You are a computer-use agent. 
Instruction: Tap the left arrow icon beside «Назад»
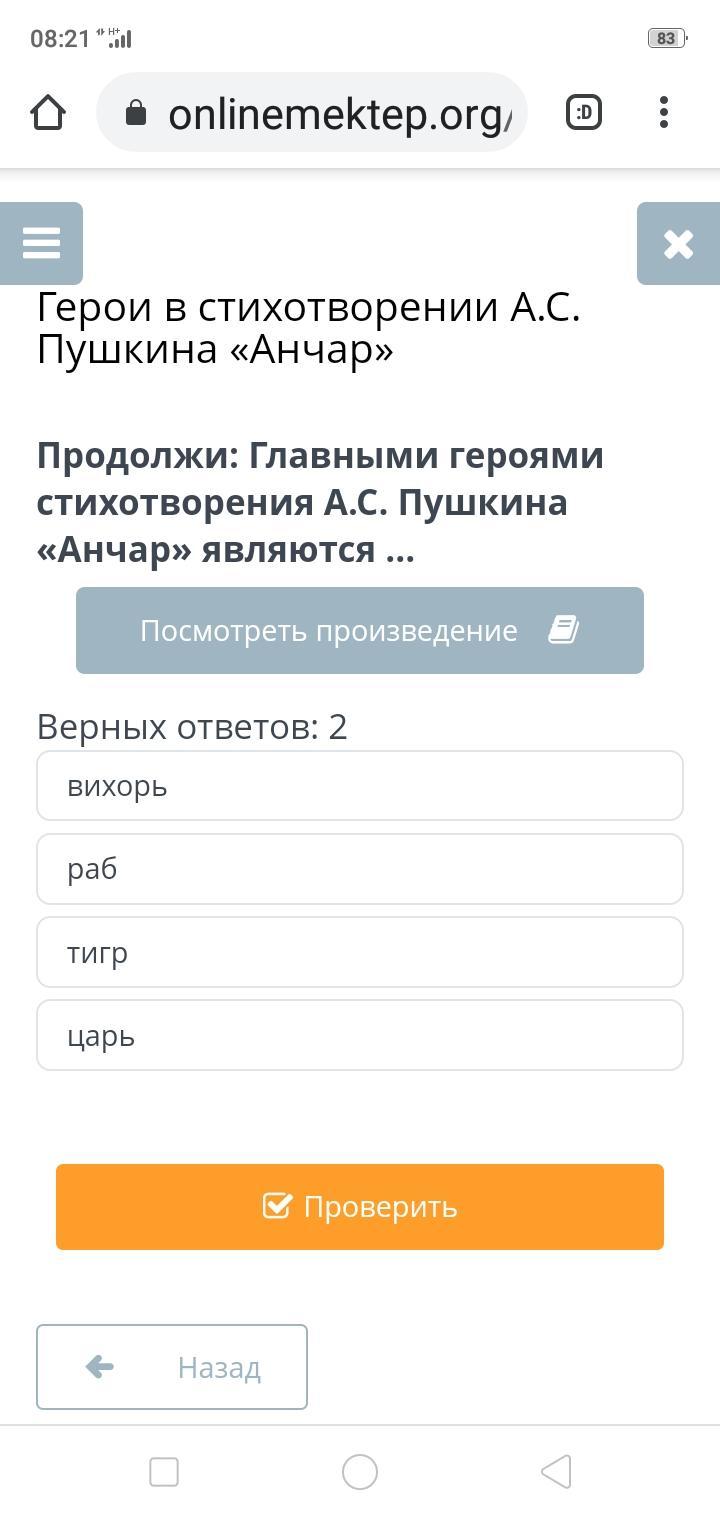pos(100,1366)
